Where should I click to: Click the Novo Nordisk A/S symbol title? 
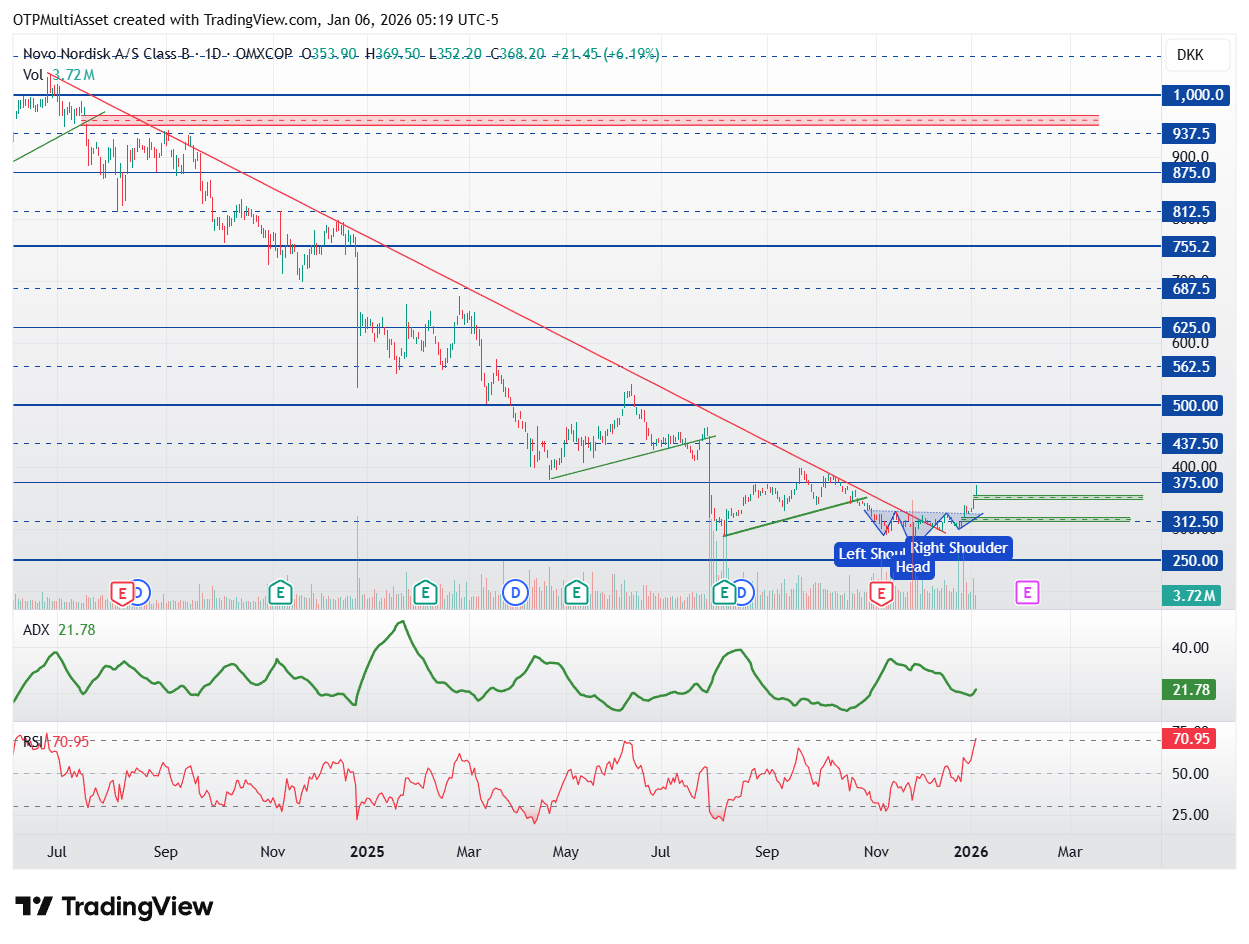(107, 54)
